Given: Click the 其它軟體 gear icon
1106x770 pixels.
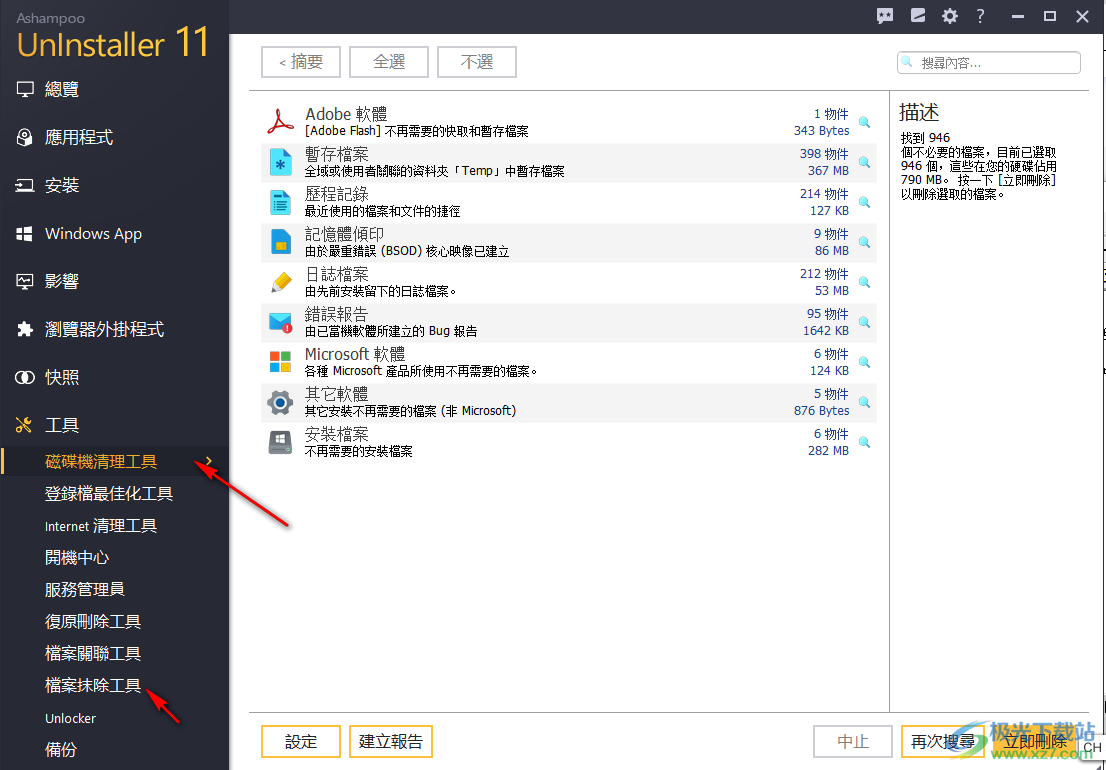Looking at the screenshot, I should pos(280,403).
